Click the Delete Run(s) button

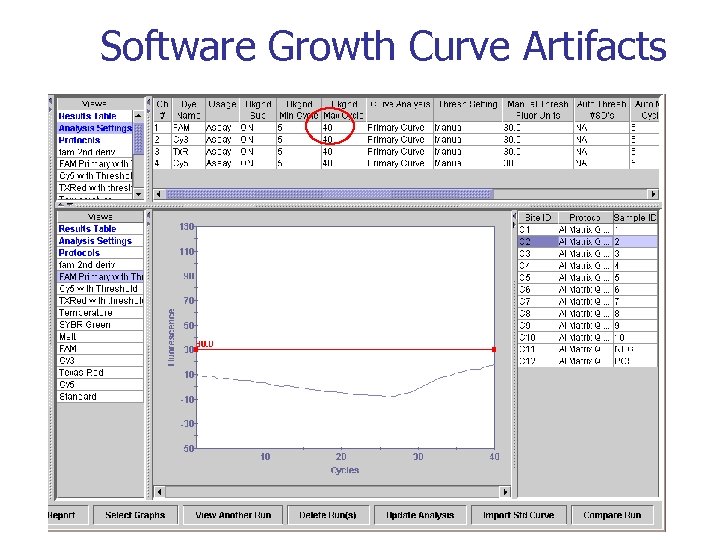pos(328,515)
